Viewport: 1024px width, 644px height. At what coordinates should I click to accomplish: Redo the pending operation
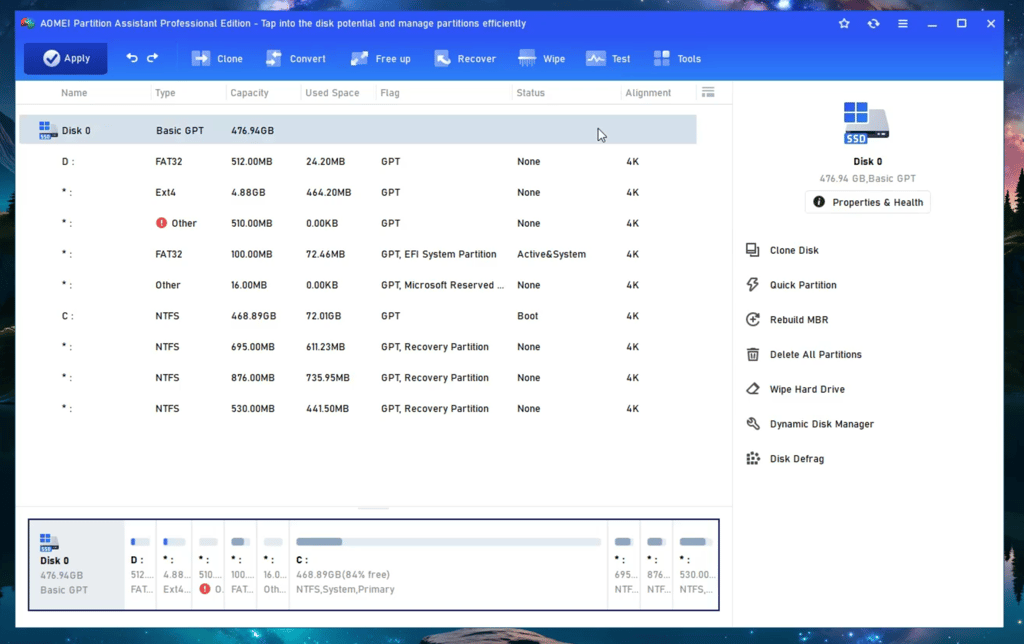(152, 58)
